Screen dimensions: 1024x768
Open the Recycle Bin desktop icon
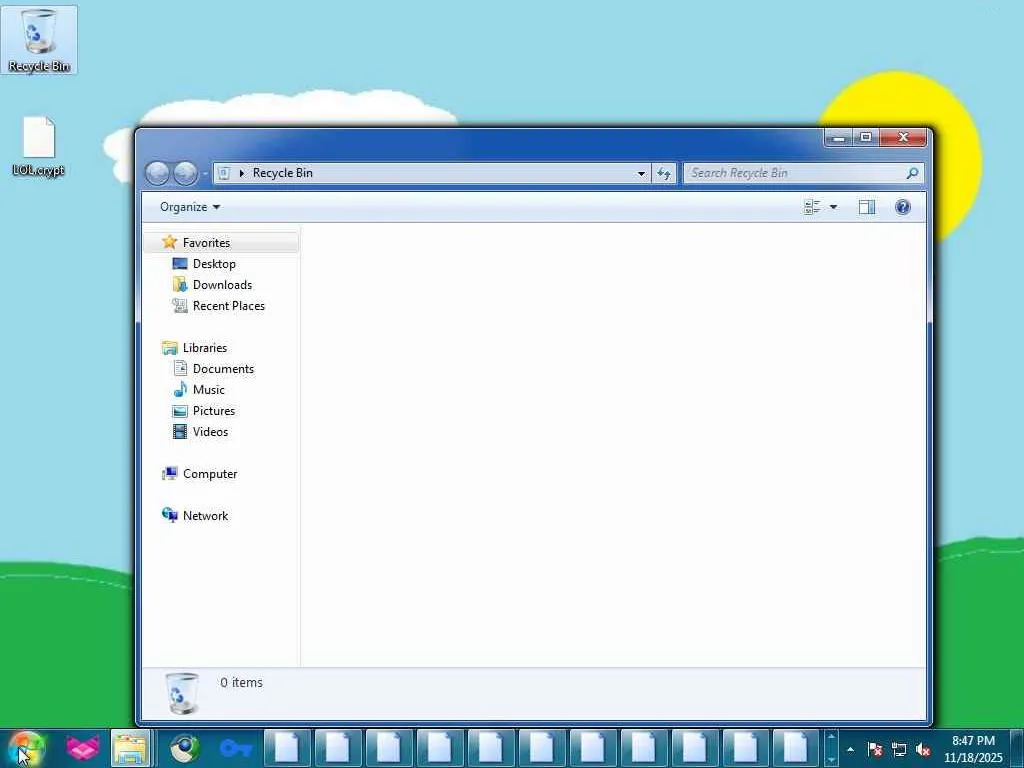point(39,39)
